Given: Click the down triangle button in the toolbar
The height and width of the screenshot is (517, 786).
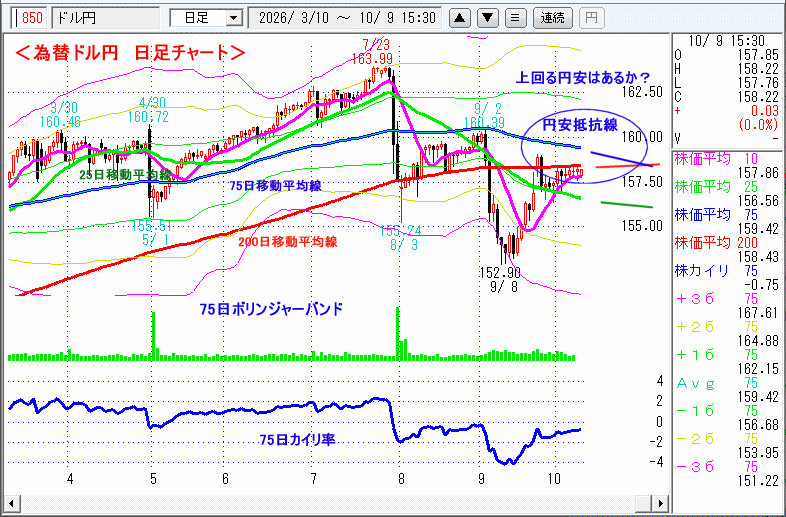Looking at the screenshot, I should 487,19.
